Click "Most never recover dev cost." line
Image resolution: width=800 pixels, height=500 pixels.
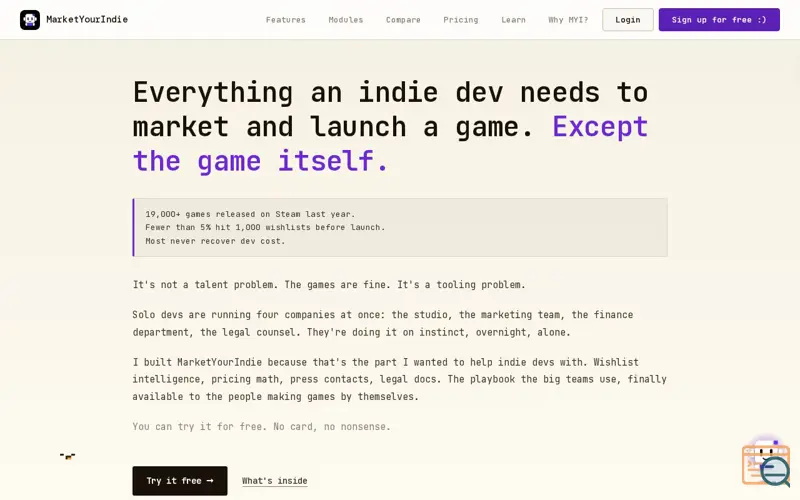coord(215,241)
